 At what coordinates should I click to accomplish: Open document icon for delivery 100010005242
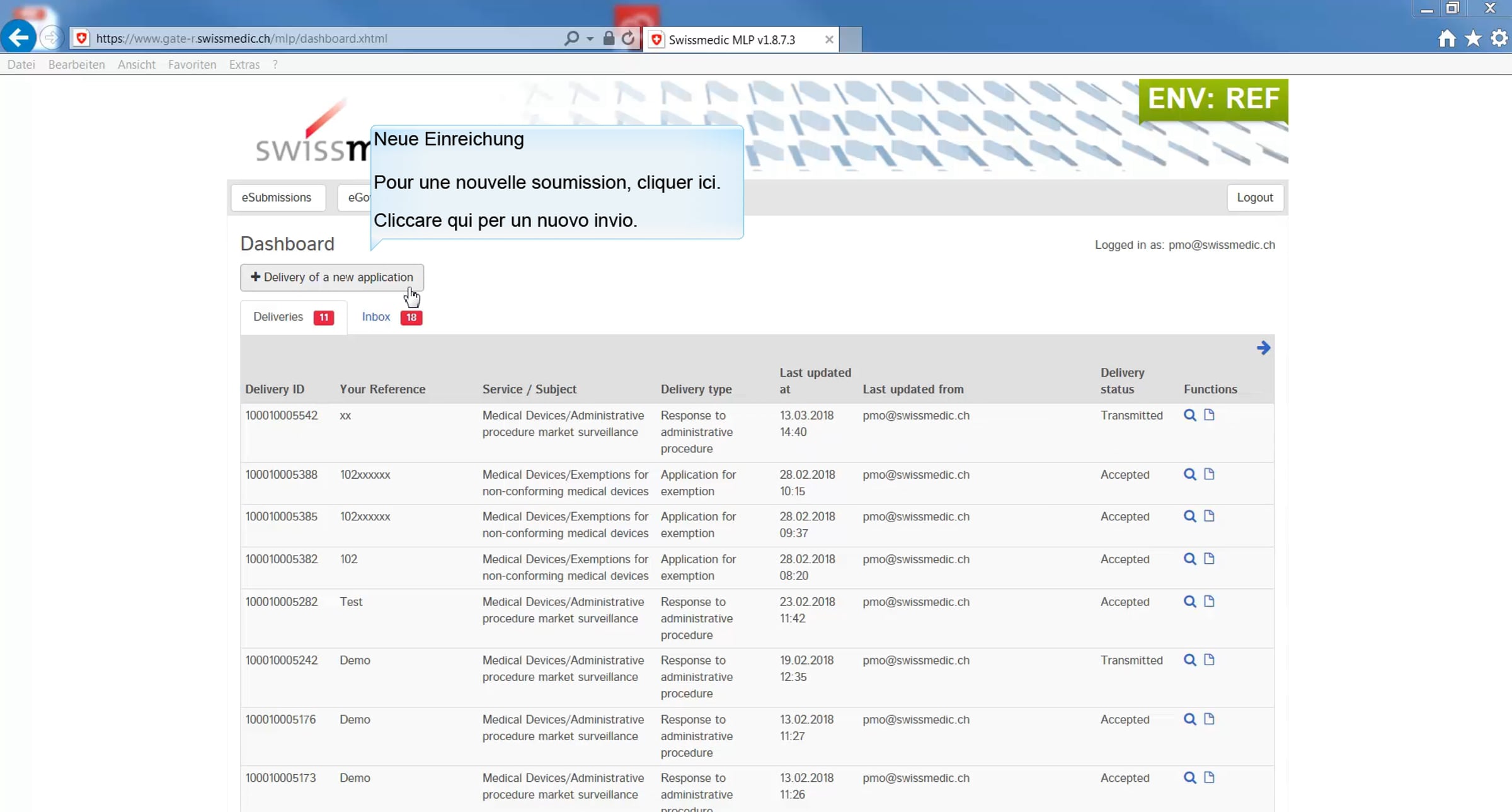1209,660
